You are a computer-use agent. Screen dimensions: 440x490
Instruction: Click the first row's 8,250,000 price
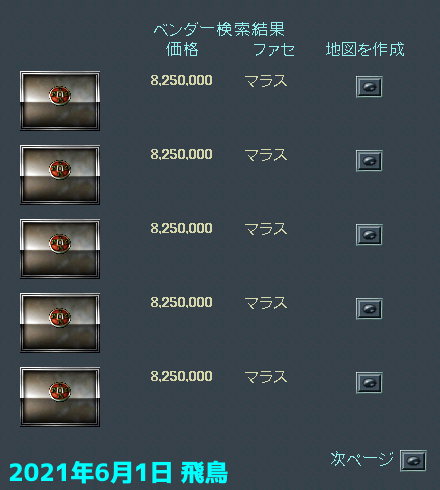point(181,80)
